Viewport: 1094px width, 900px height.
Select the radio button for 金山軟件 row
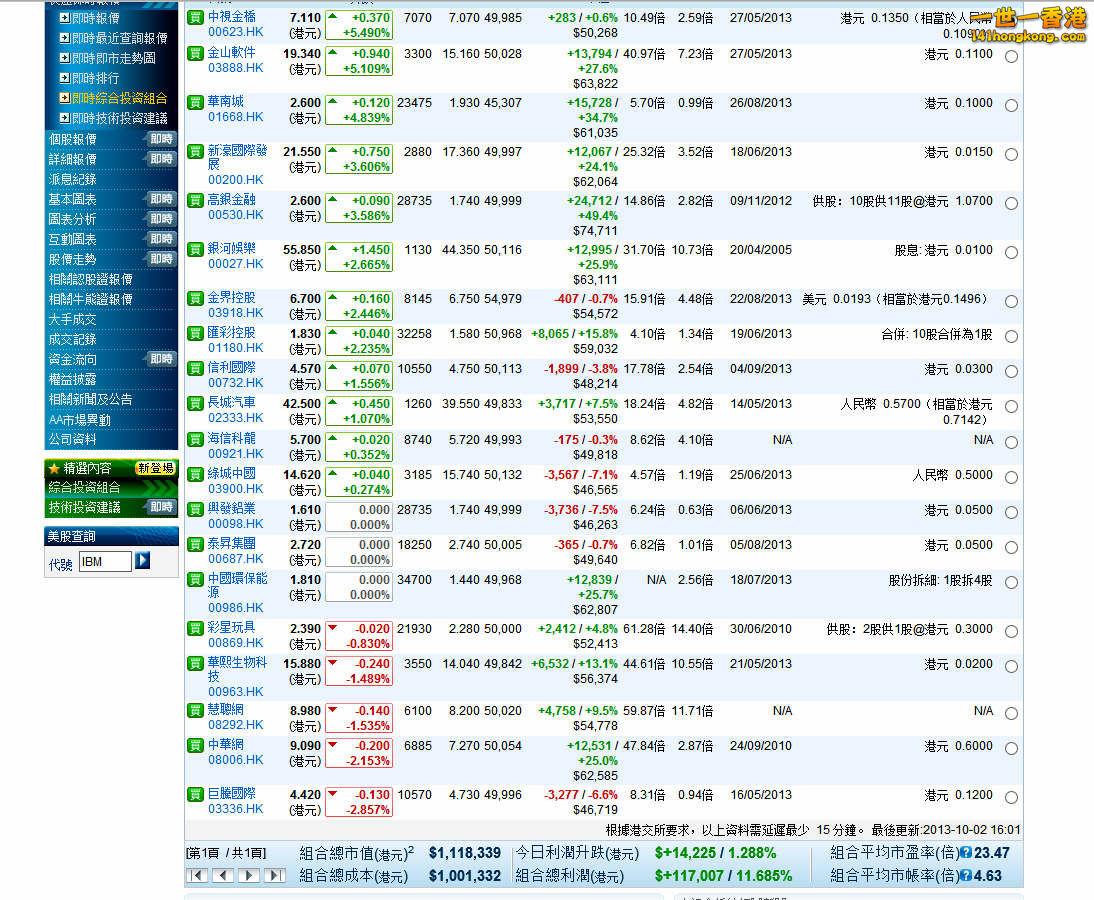click(x=1011, y=57)
